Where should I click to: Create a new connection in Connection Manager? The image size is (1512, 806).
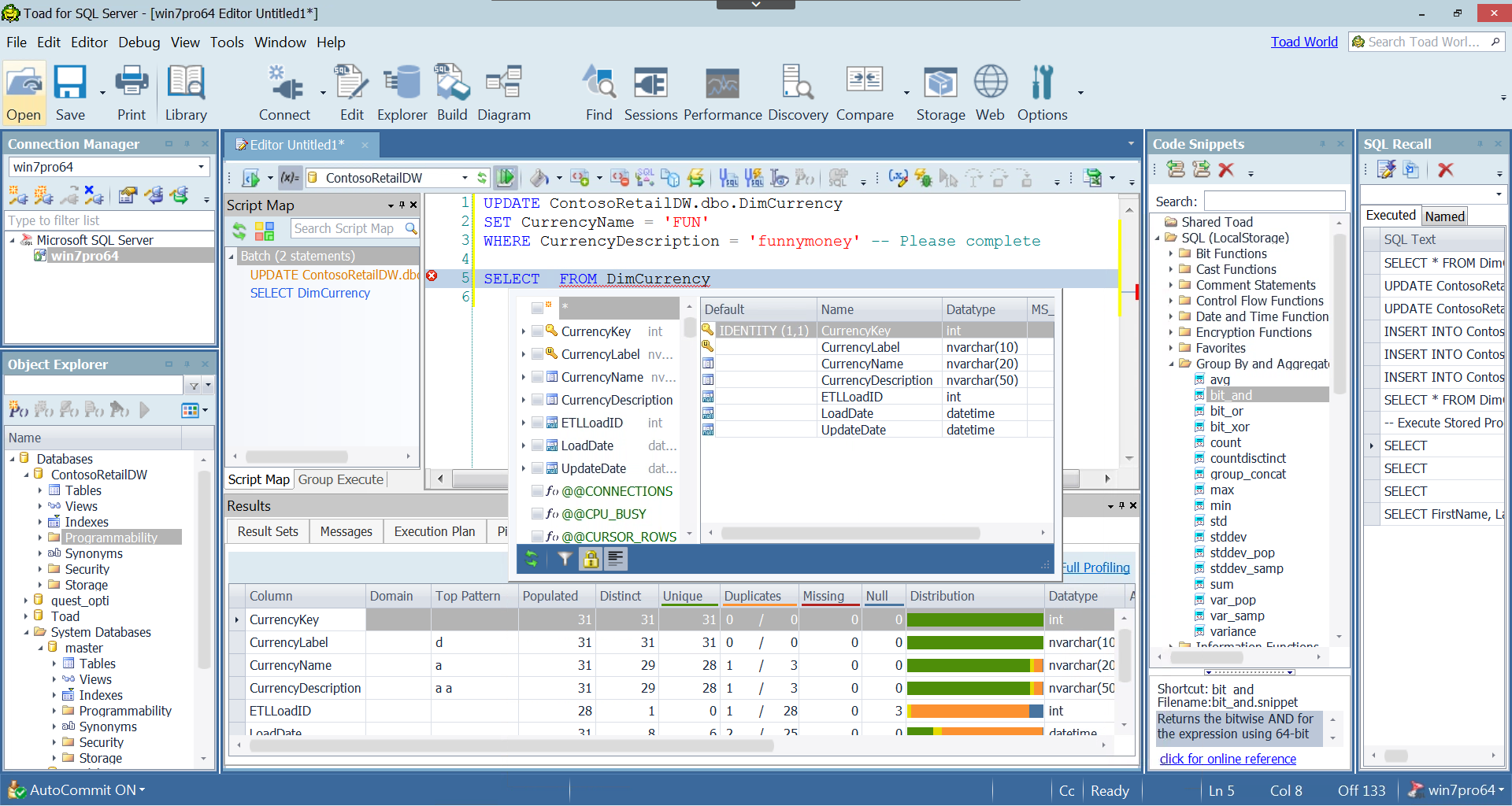pos(17,195)
